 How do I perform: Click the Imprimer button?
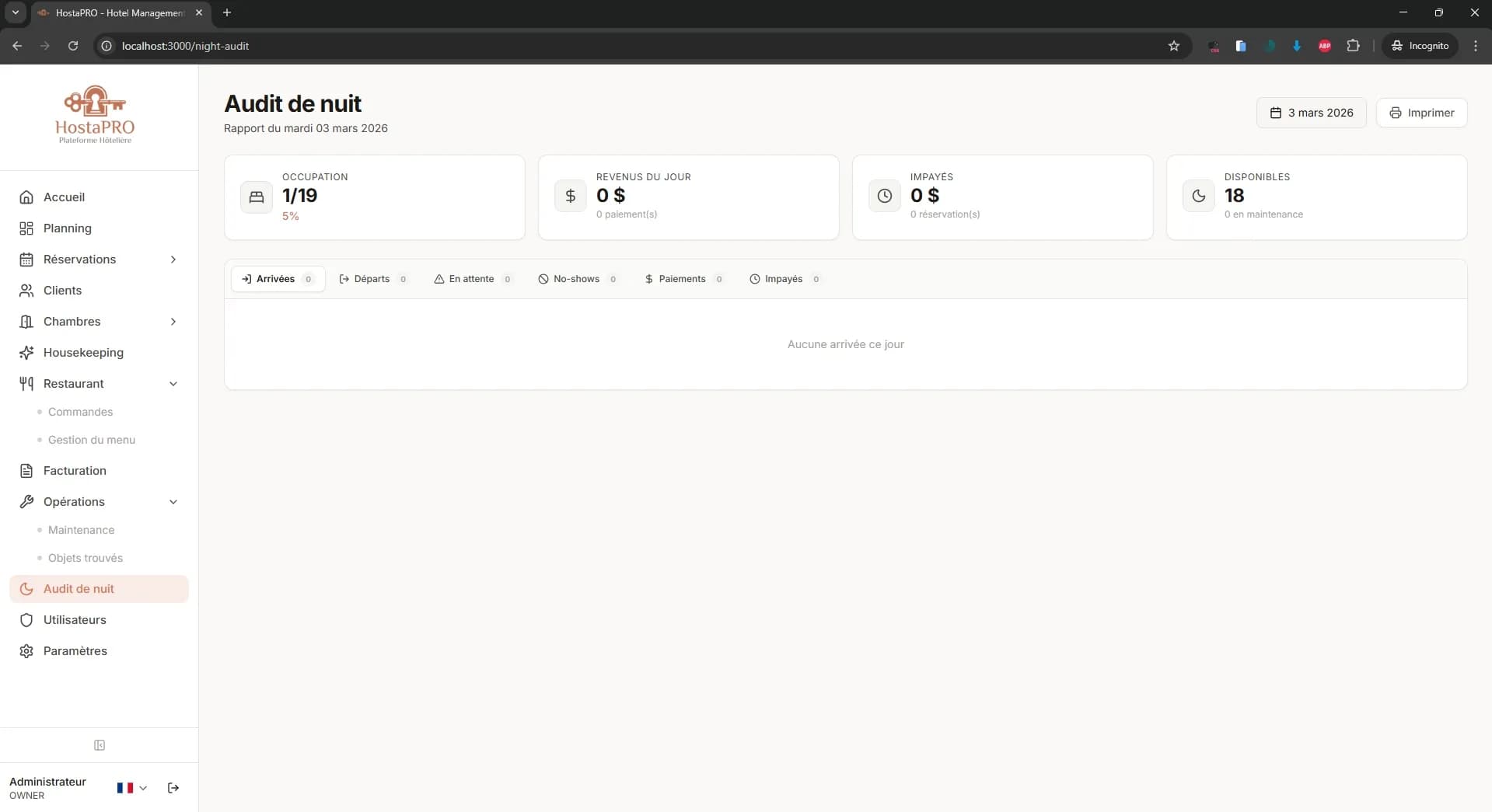point(1421,113)
